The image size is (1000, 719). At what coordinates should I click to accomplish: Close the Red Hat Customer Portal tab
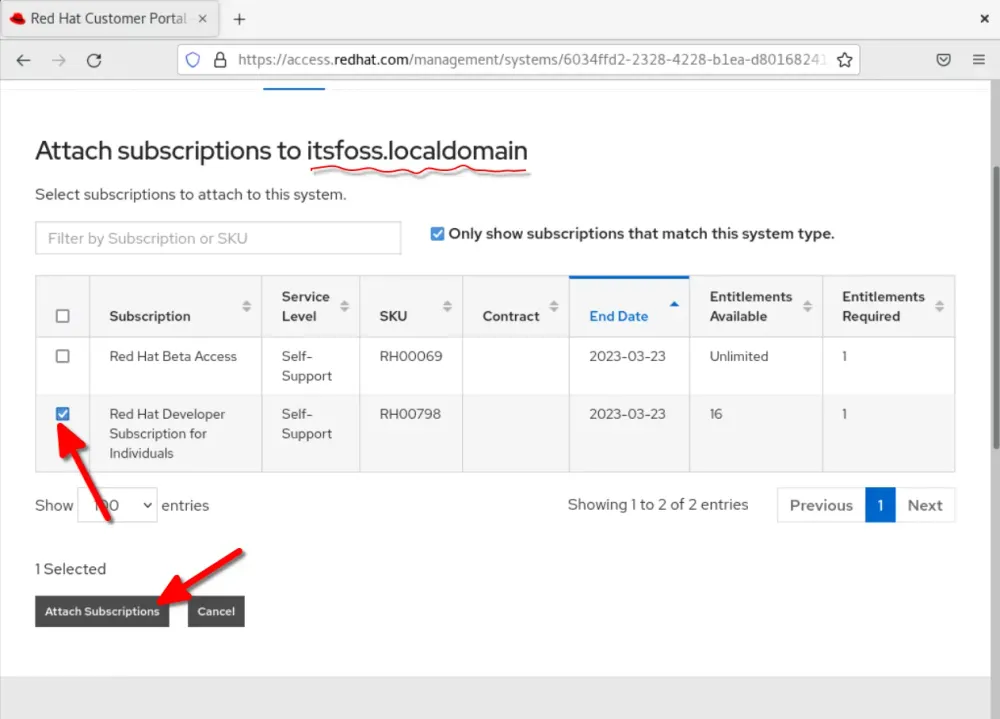point(202,19)
